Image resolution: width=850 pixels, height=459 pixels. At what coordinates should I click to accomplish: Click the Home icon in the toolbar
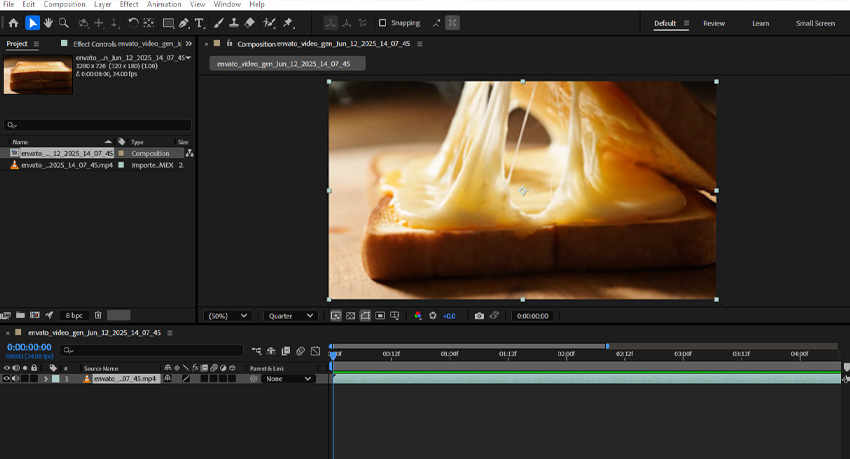pyautogui.click(x=13, y=23)
